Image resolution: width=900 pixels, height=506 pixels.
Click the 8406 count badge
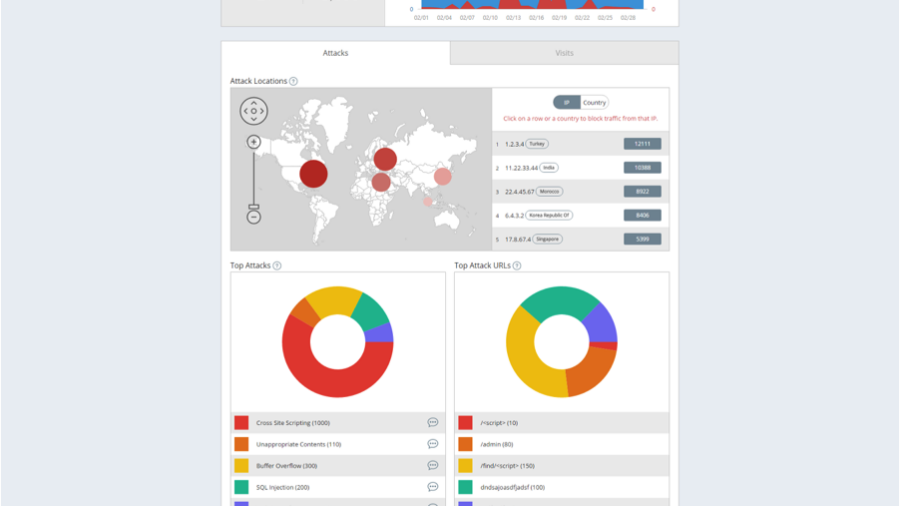pos(642,215)
